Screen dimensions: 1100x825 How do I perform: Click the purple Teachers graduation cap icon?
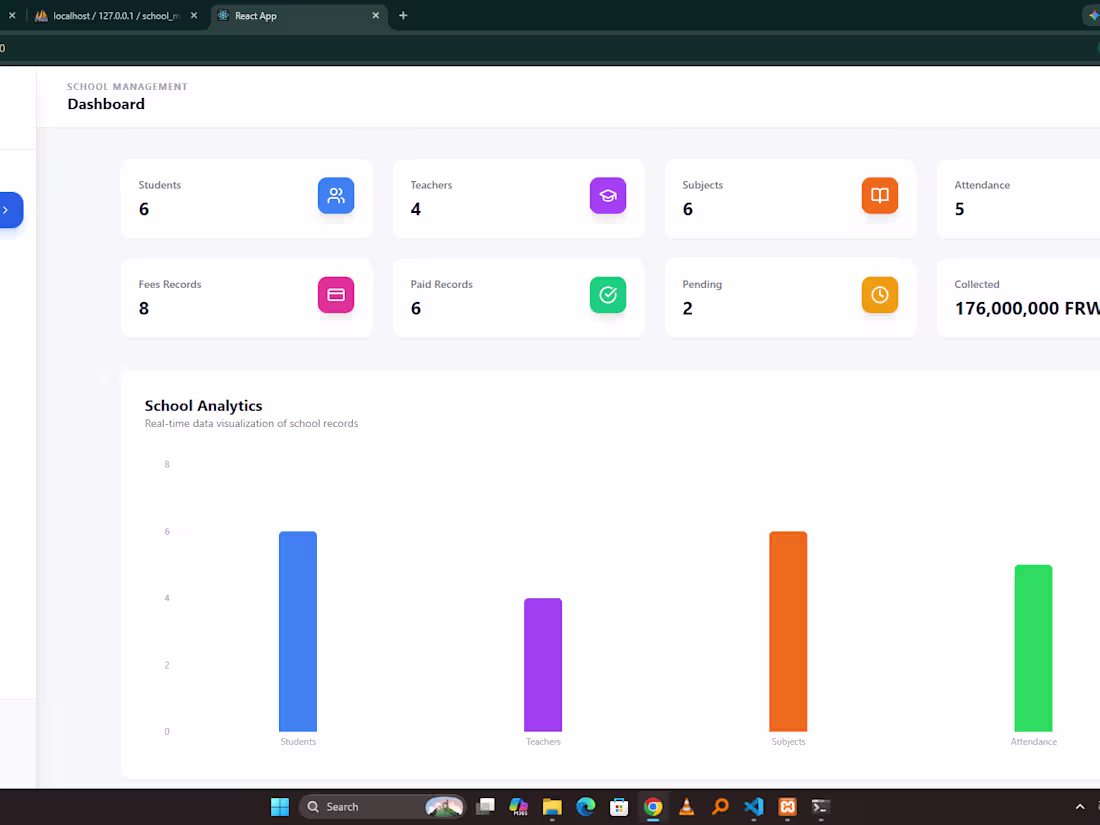(x=608, y=196)
